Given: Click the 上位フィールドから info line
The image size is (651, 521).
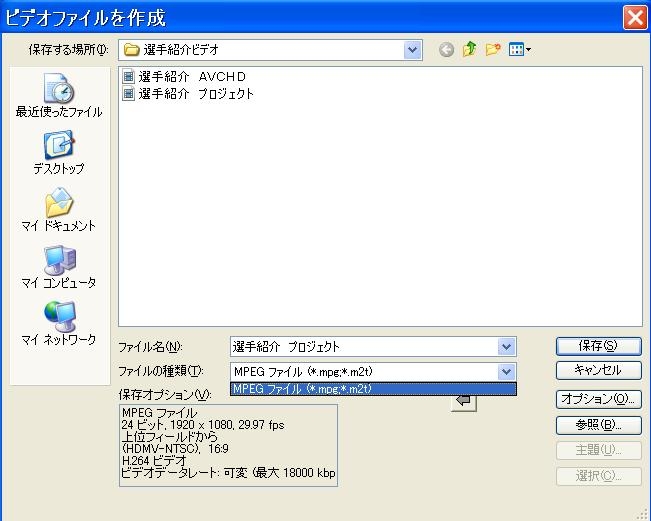Looking at the screenshot, I should coord(169,437).
